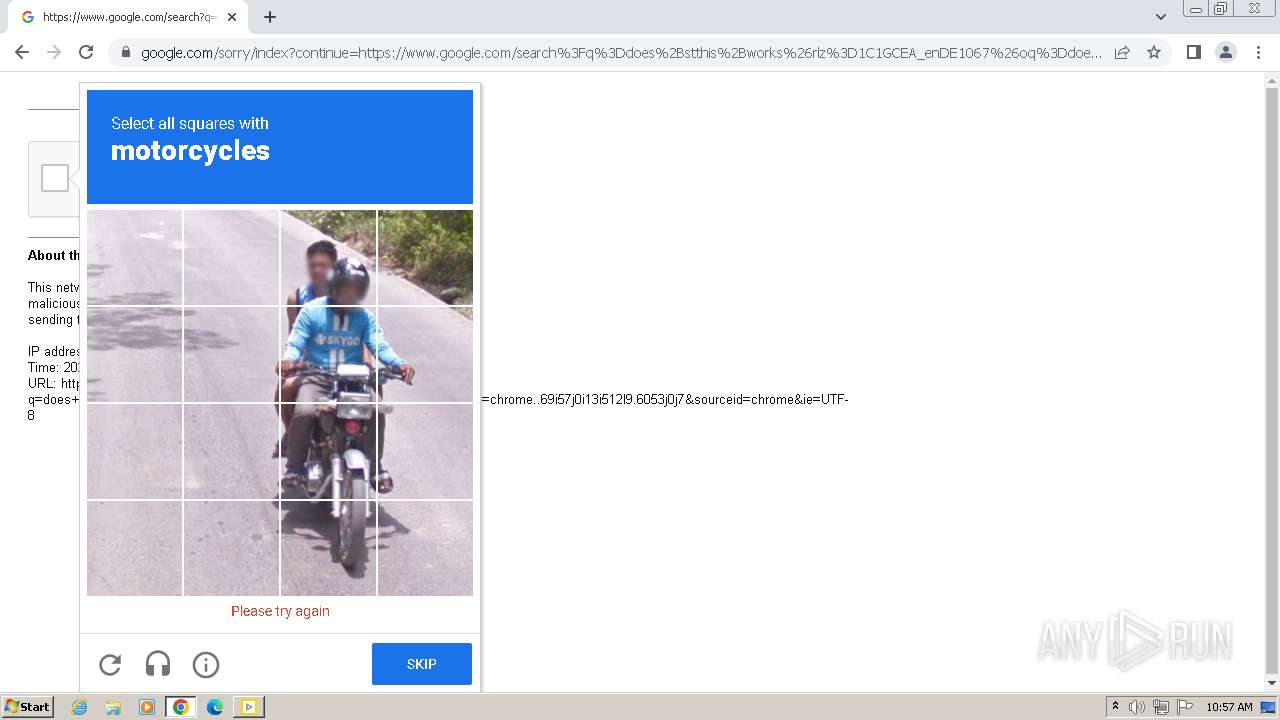Tick the I'm not a robot checkbox
The width and height of the screenshot is (1280, 720).
[55, 178]
